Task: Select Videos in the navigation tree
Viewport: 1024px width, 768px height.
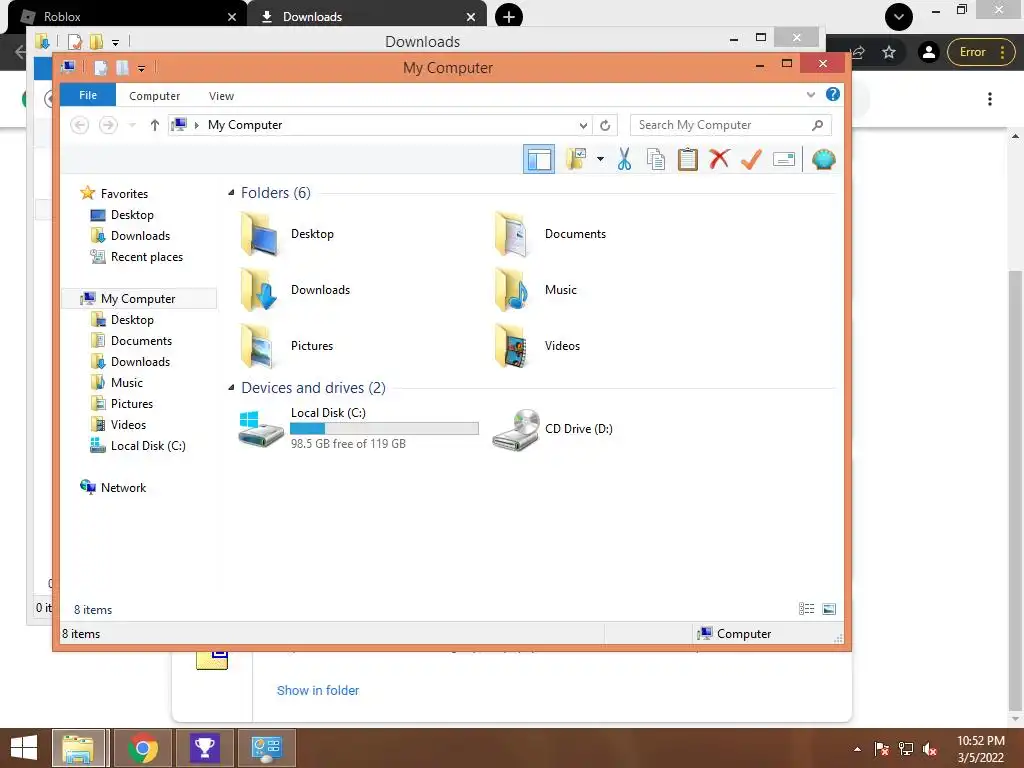Action: tap(118, 424)
